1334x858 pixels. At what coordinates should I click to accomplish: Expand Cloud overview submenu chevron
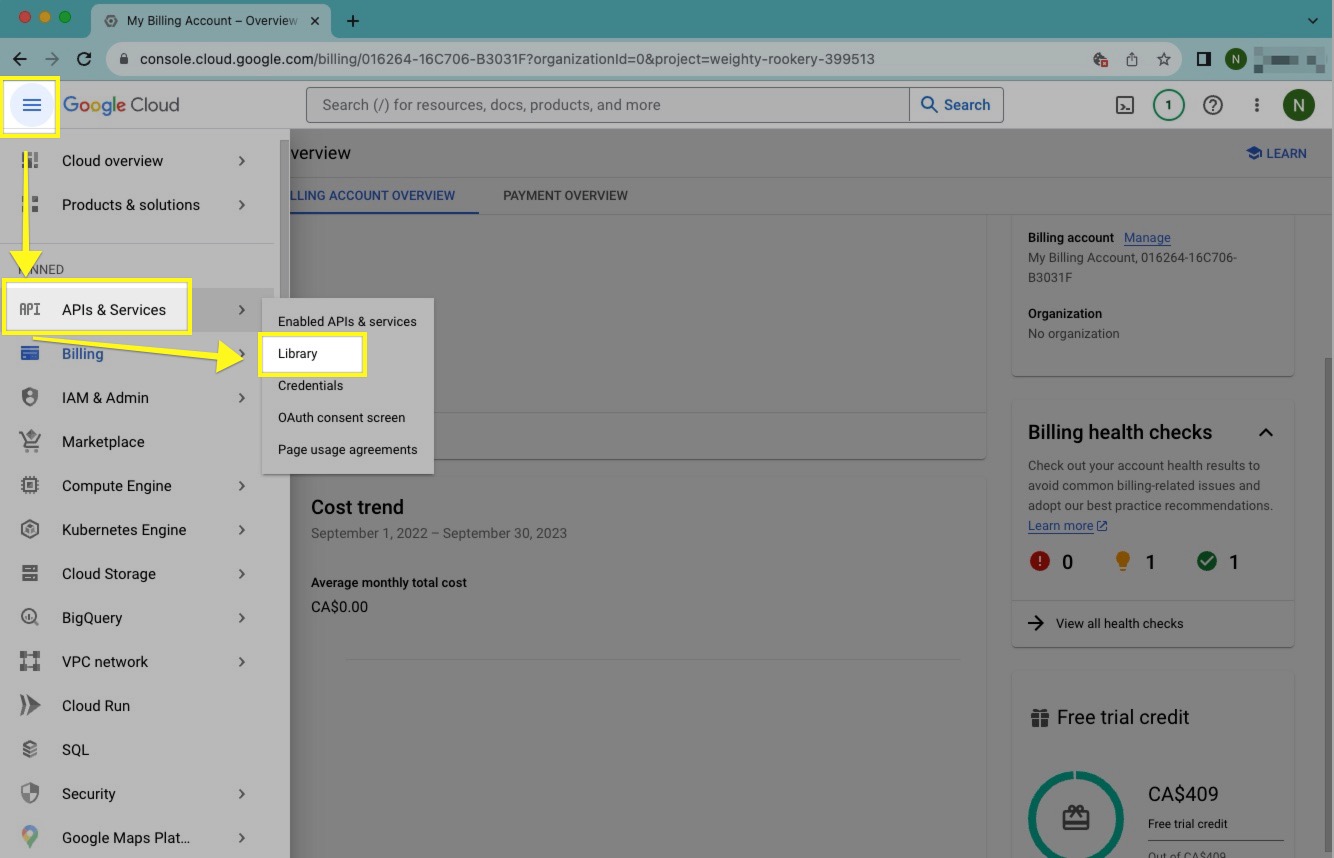(242, 161)
